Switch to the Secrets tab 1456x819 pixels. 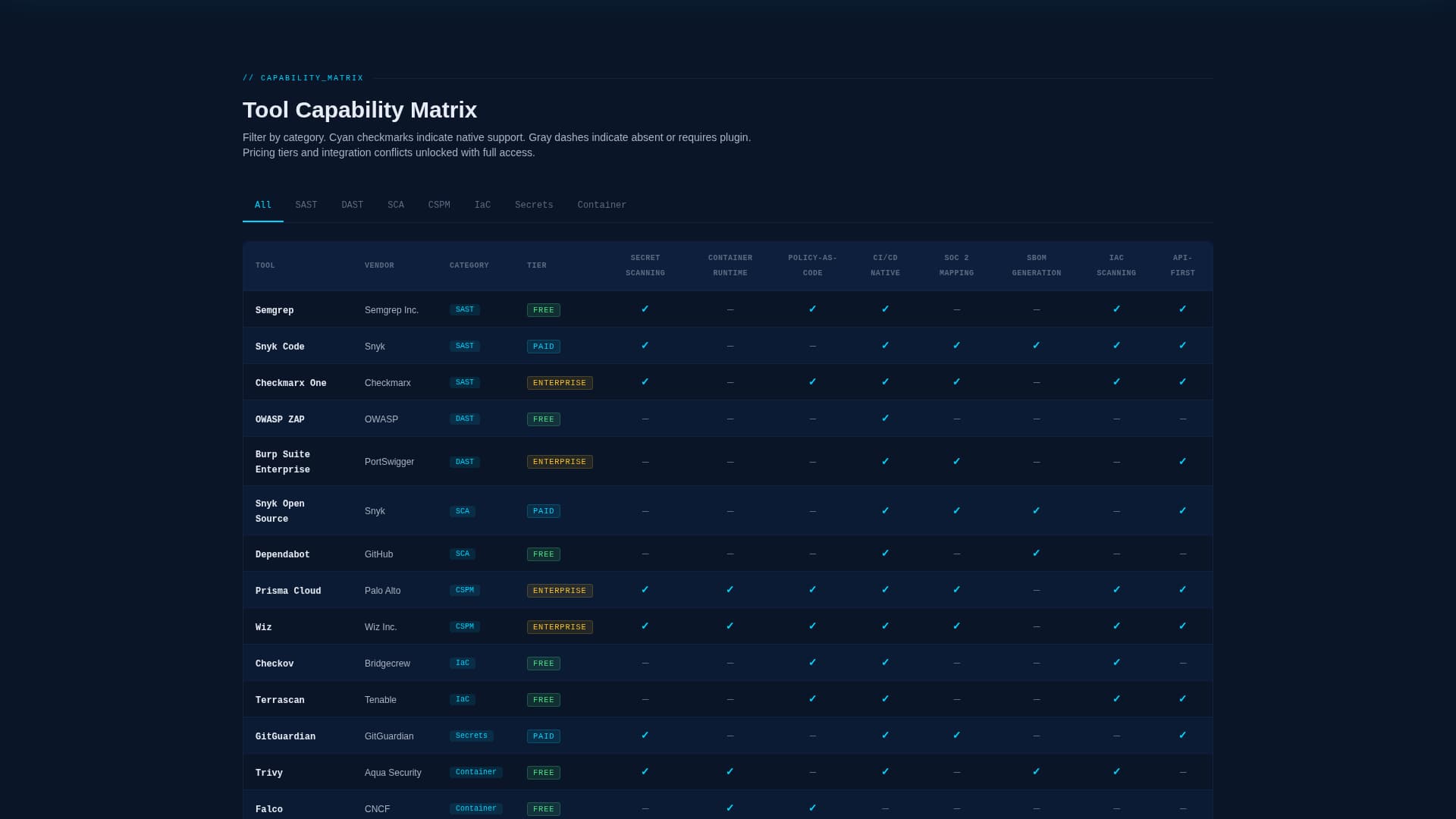pos(534,205)
